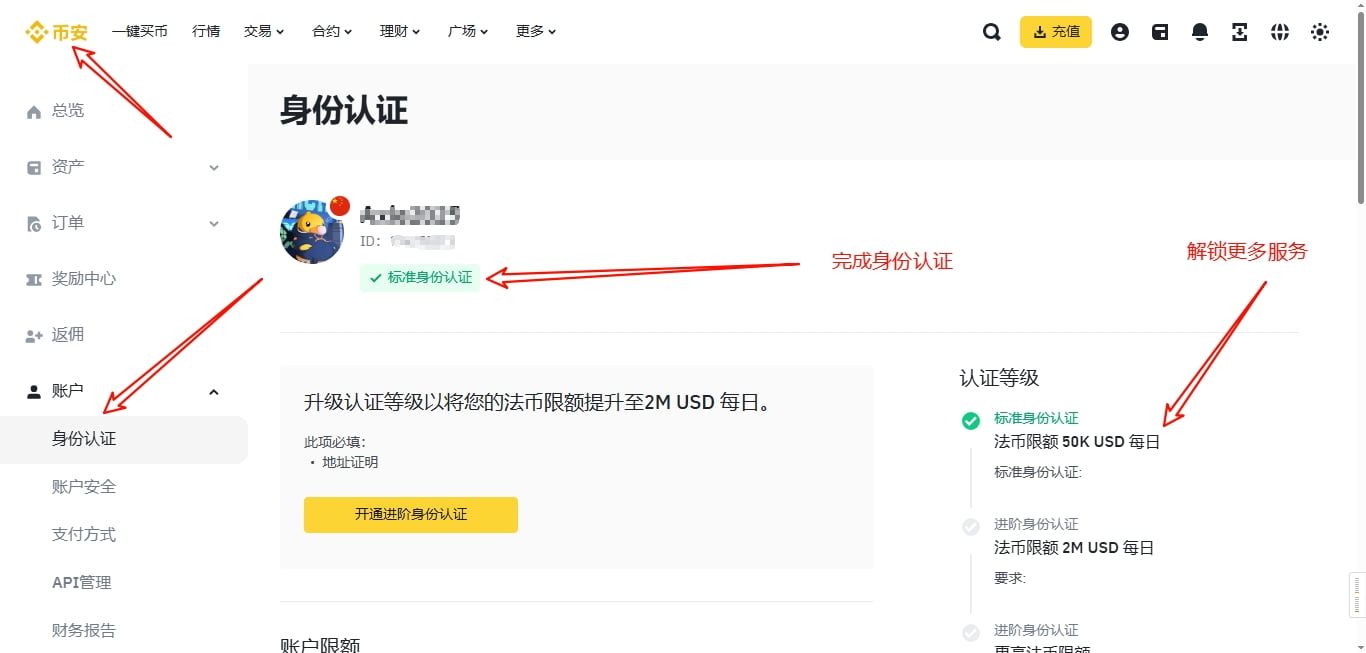Select the 总览 sidebar item

[x=67, y=110]
